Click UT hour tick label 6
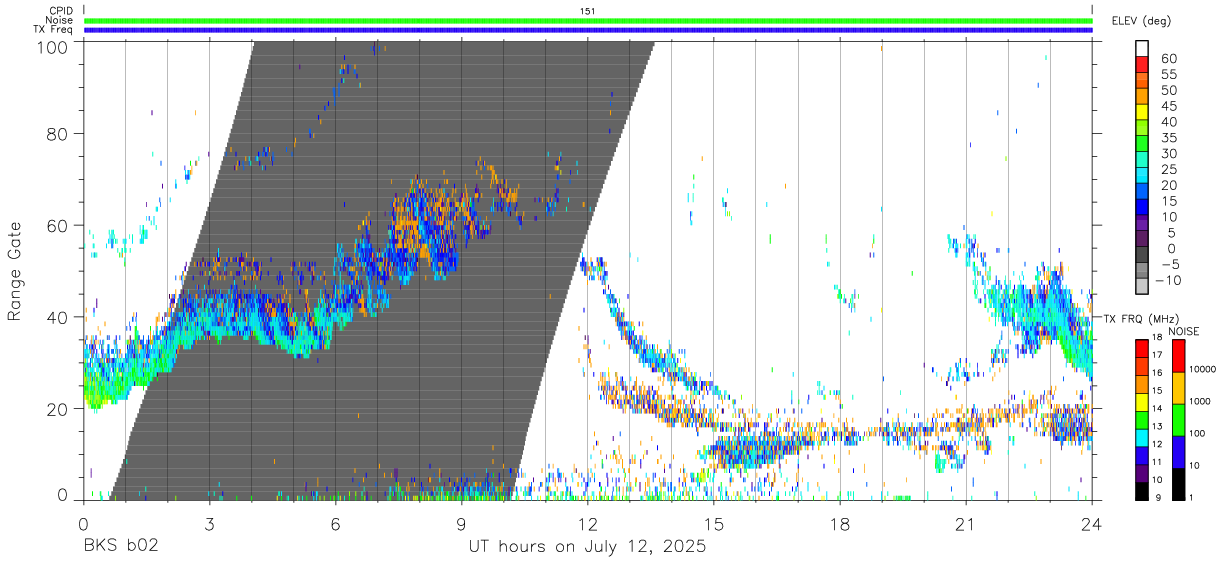Viewport: 1228px width, 567px height. tap(335, 524)
